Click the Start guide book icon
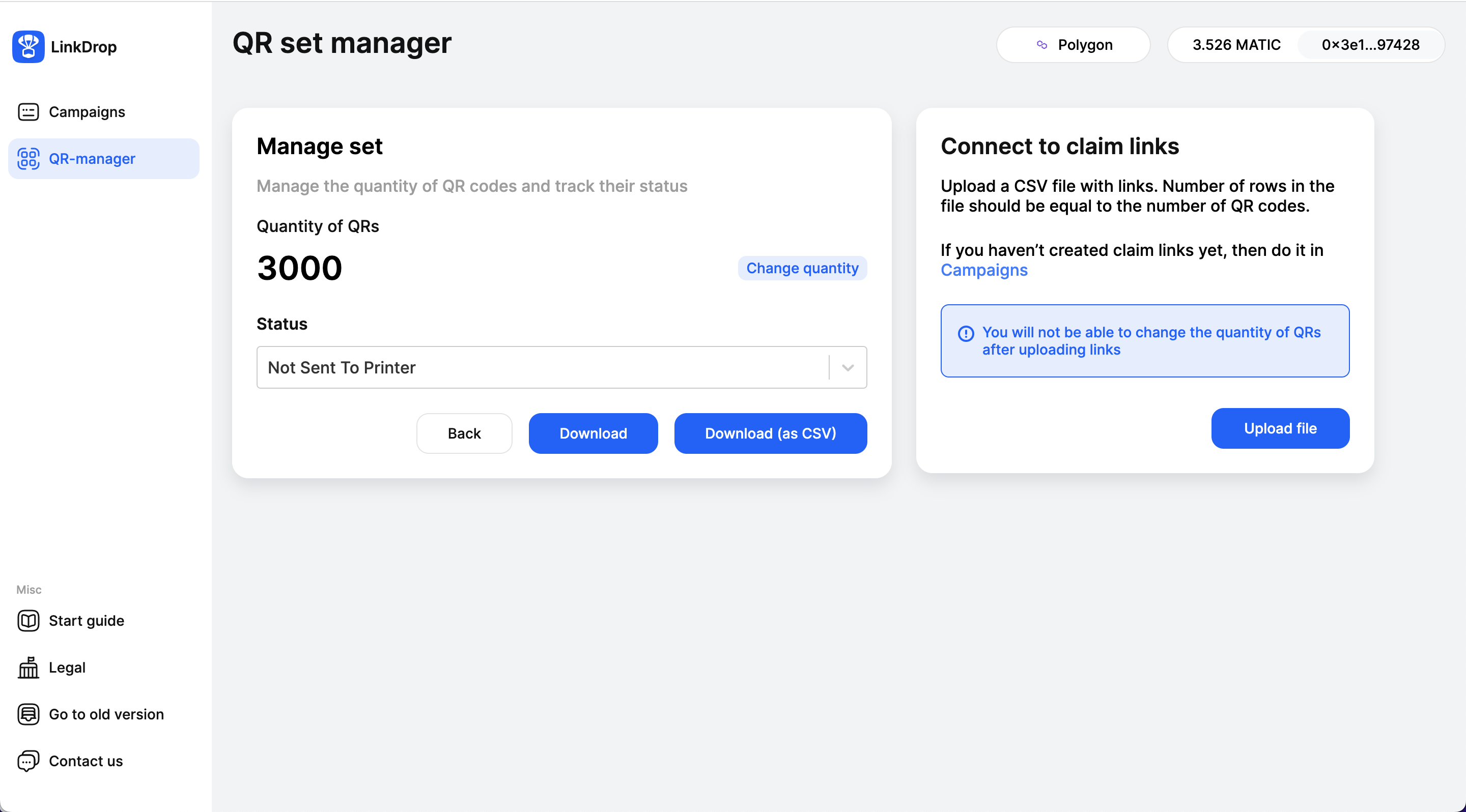 (x=29, y=620)
